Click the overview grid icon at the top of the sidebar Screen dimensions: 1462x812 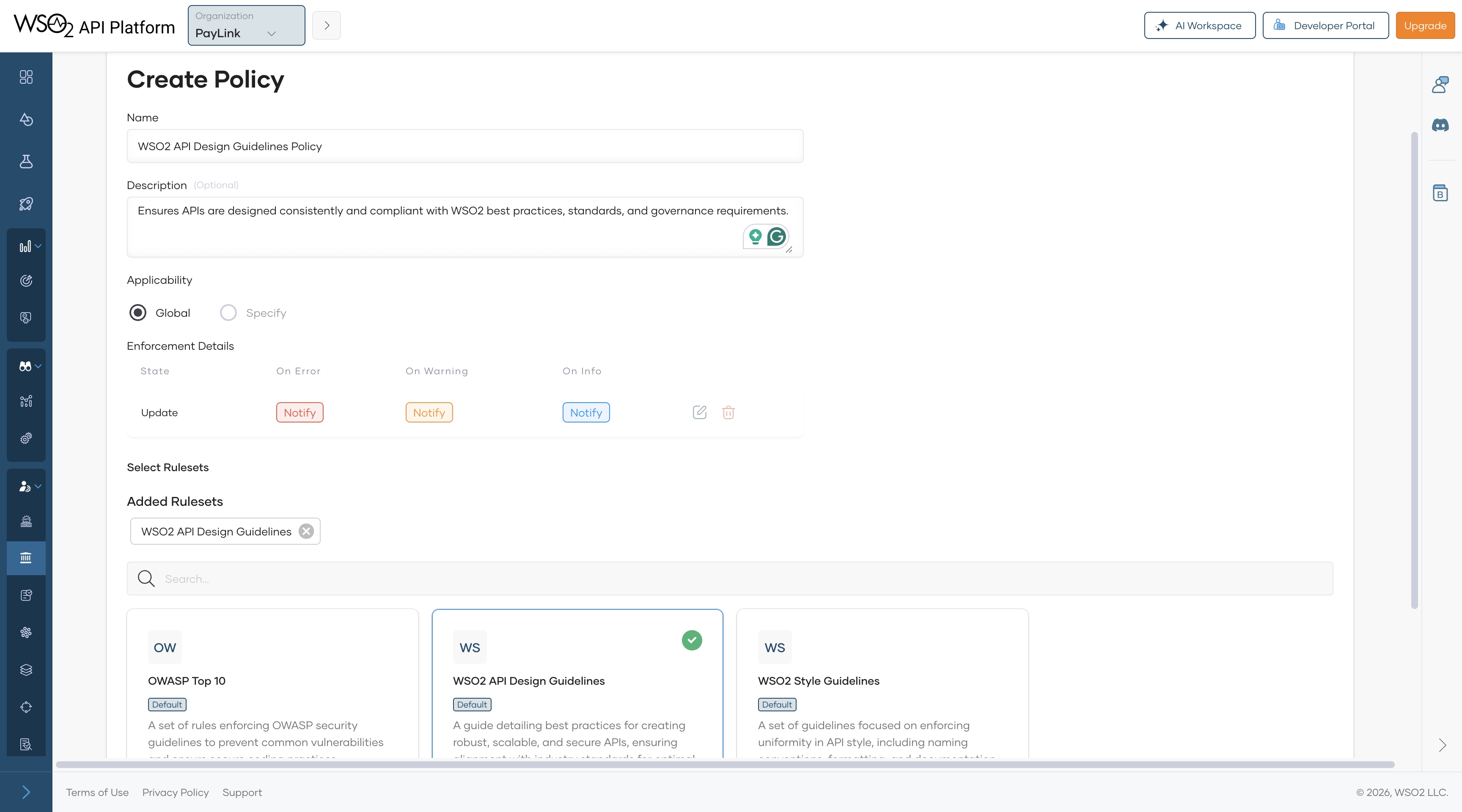26,77
